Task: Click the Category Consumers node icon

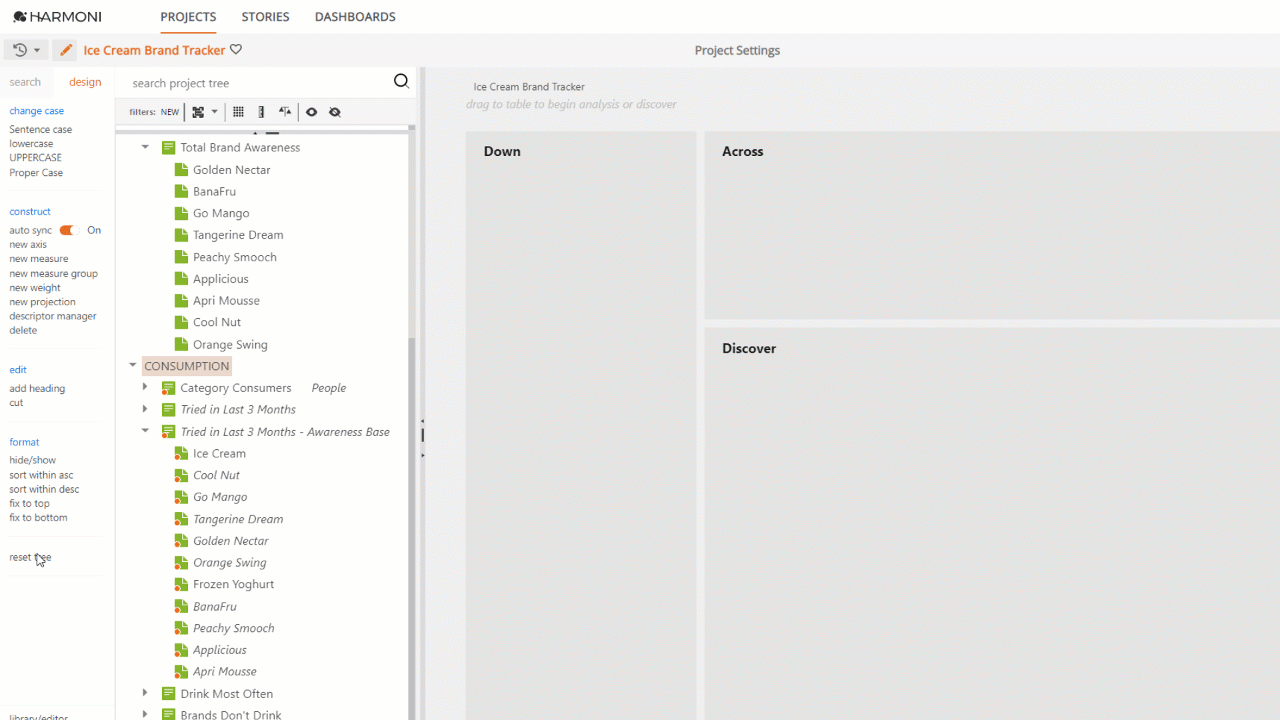Action: click(168, 388)
